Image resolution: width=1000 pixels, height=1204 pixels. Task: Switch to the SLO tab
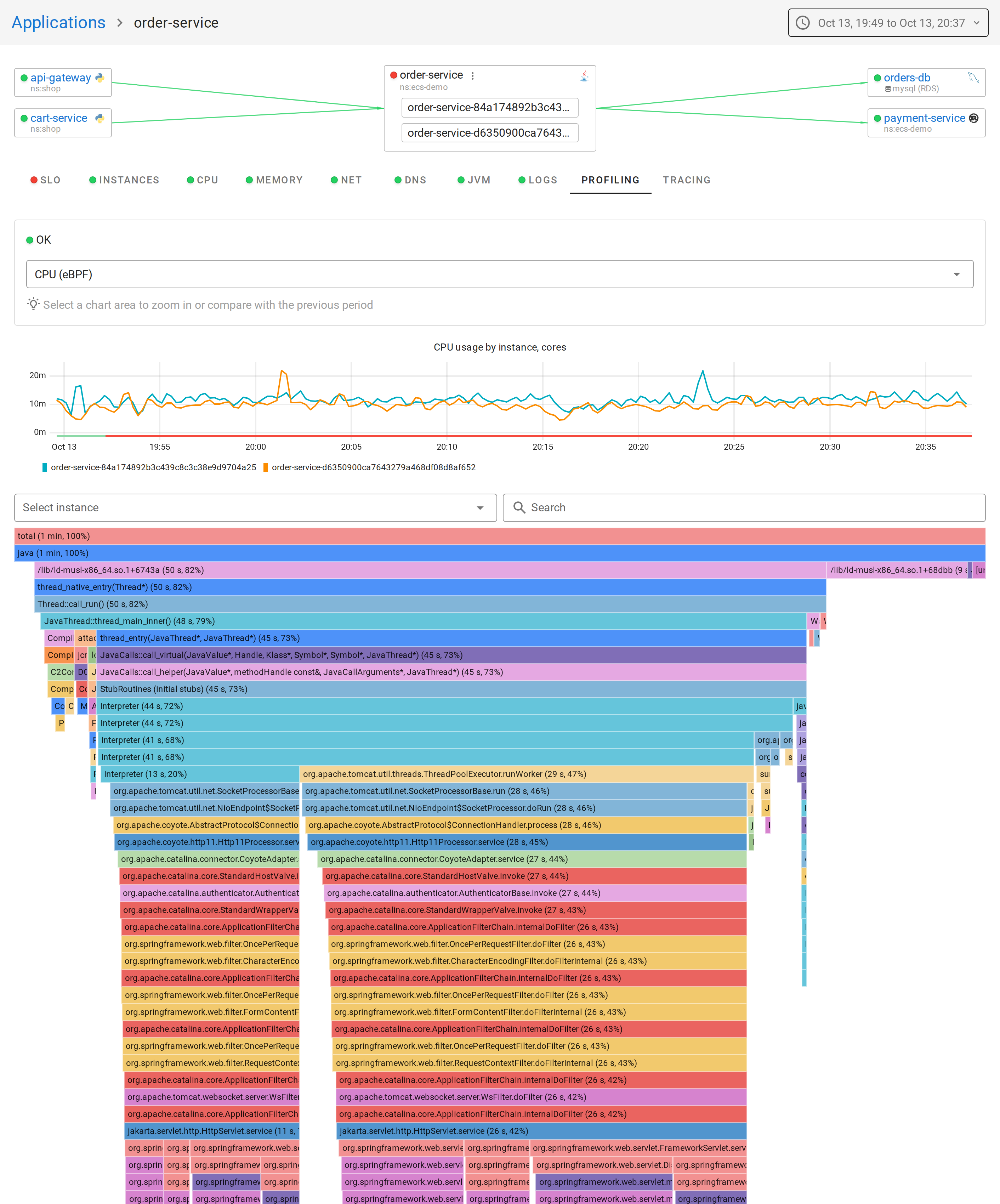(x=45, y=180)
